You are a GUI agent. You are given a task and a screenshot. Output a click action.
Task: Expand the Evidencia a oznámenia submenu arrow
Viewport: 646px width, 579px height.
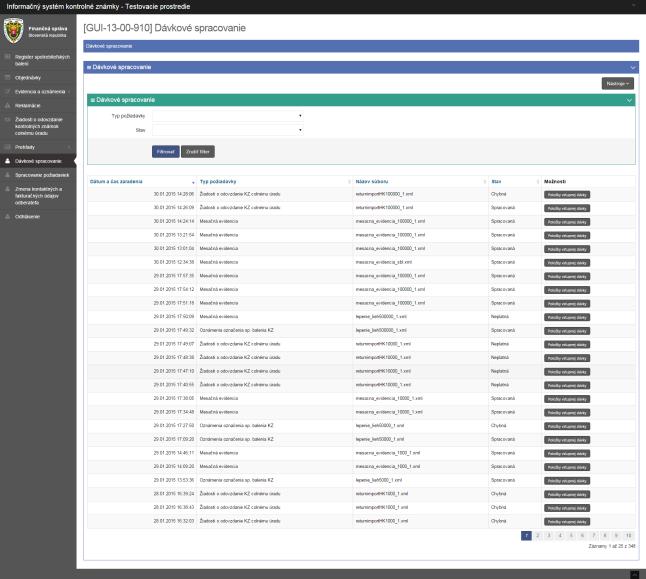[x=69, y=91]
